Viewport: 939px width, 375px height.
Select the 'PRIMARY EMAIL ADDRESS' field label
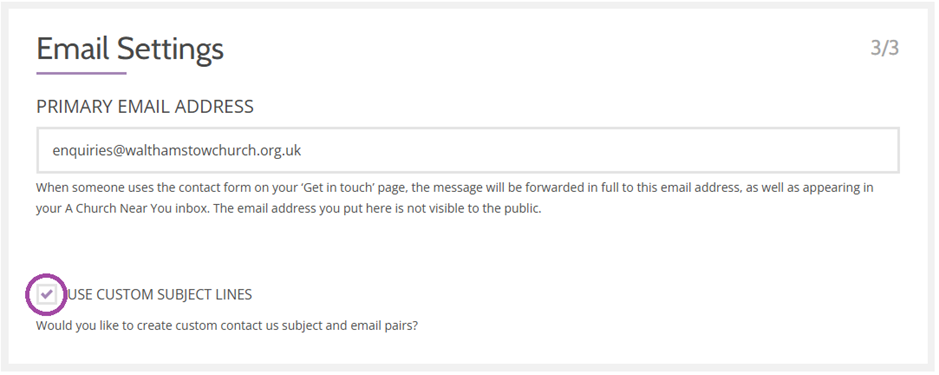coord(145,107)
